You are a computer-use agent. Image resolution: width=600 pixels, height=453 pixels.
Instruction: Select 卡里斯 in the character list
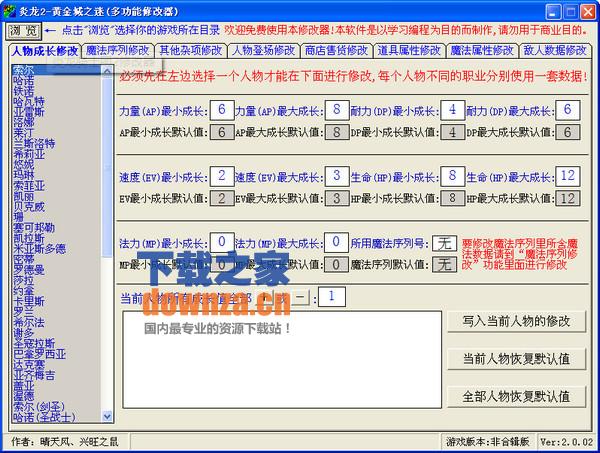click(x=57, y=301)
